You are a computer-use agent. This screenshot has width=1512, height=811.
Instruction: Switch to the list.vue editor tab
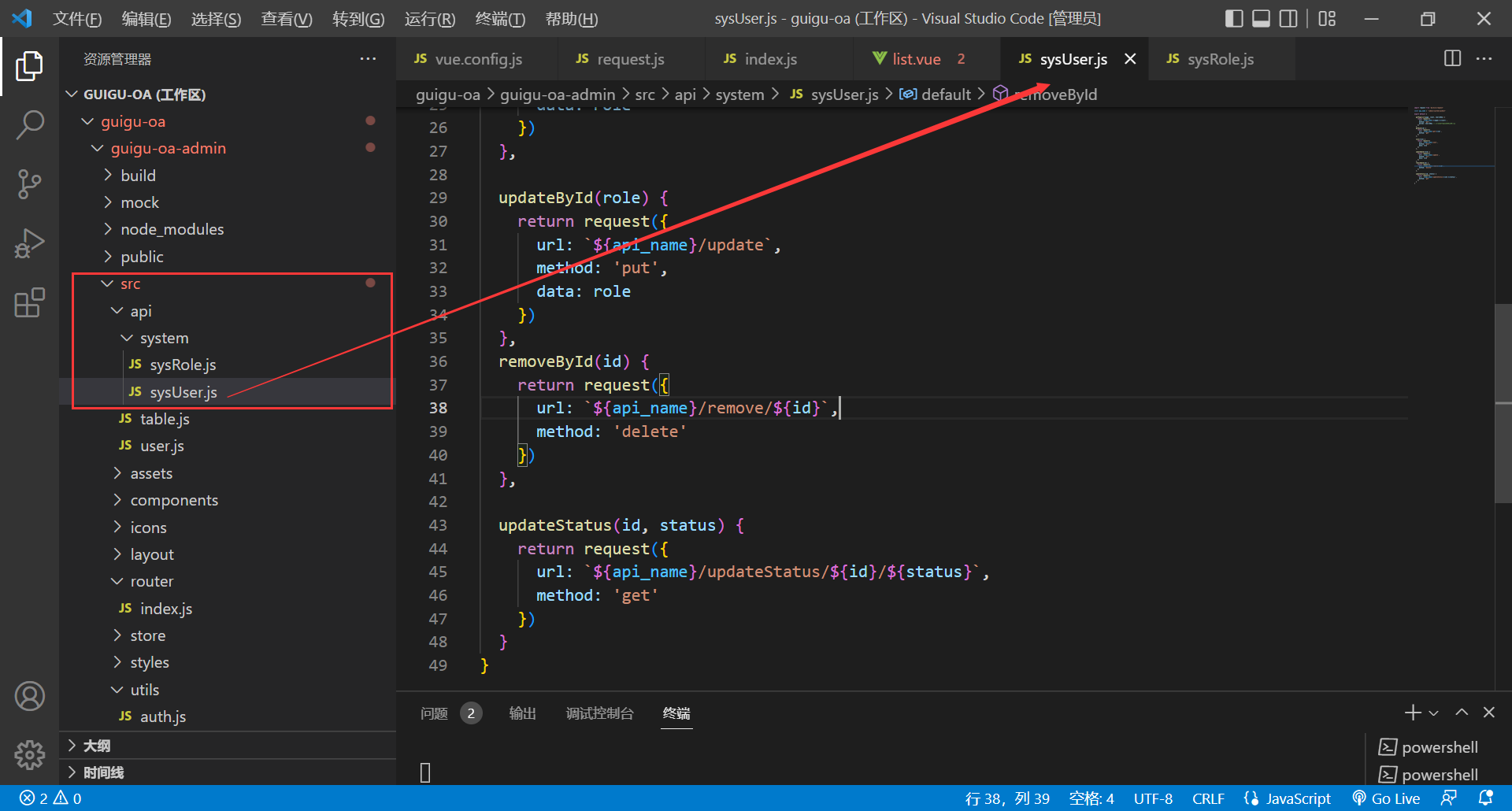(916, 59)
